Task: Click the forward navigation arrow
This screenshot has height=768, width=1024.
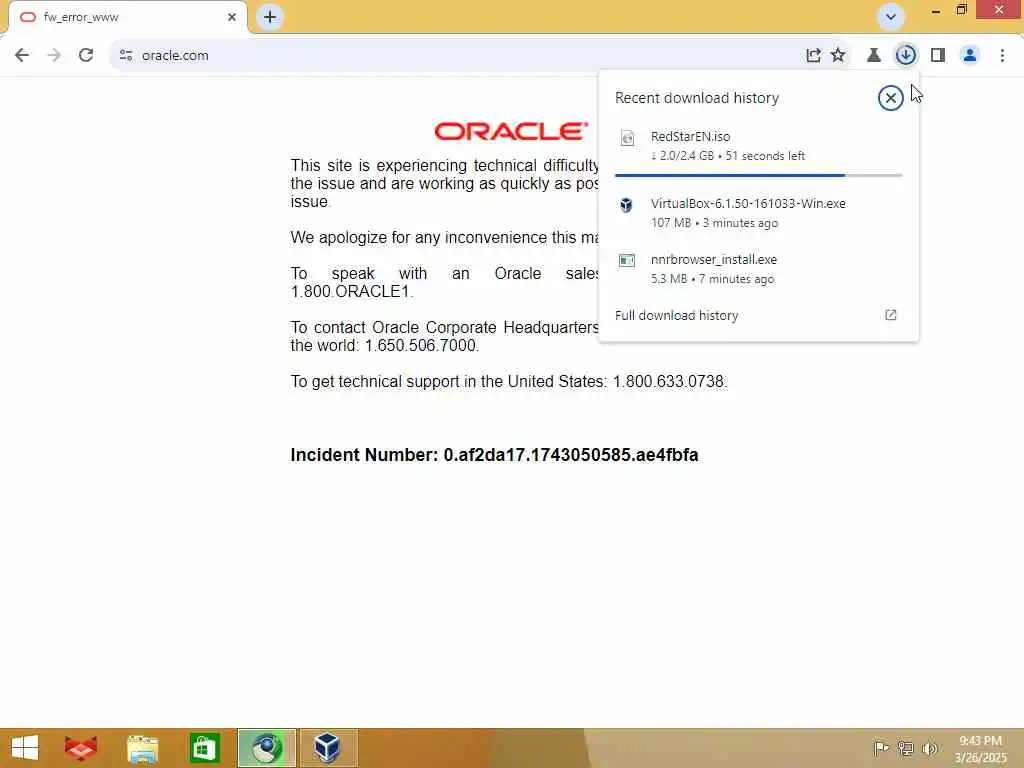Action: pos(54,56)
